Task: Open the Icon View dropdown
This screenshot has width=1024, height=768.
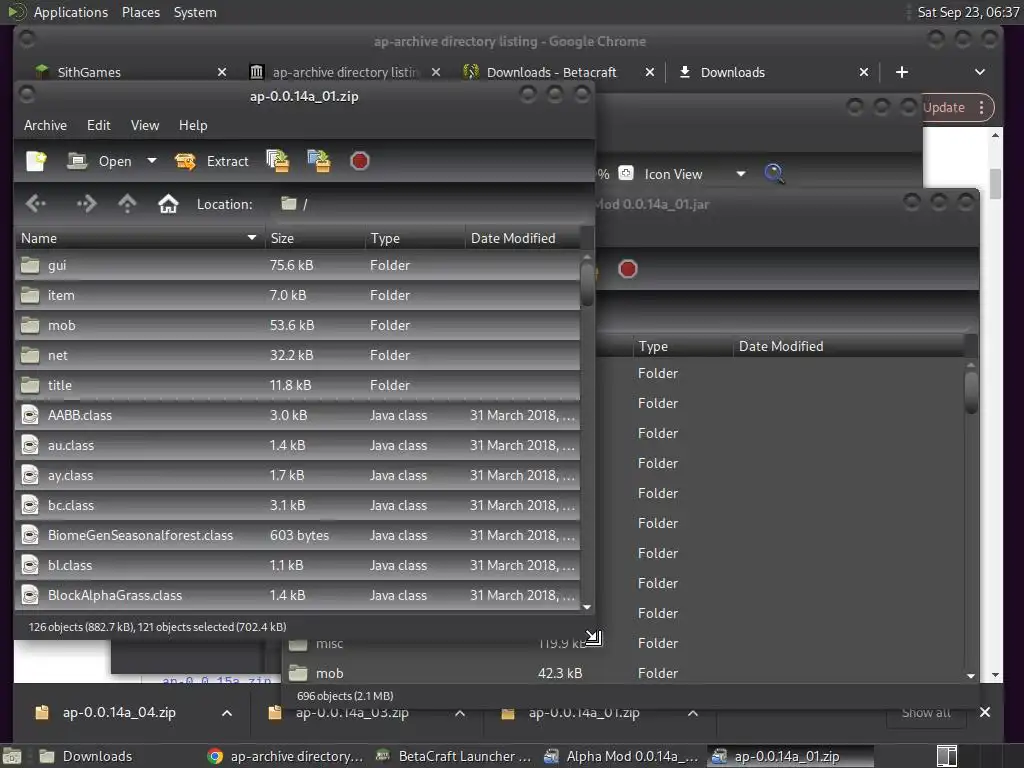Action: pos(696,174)
